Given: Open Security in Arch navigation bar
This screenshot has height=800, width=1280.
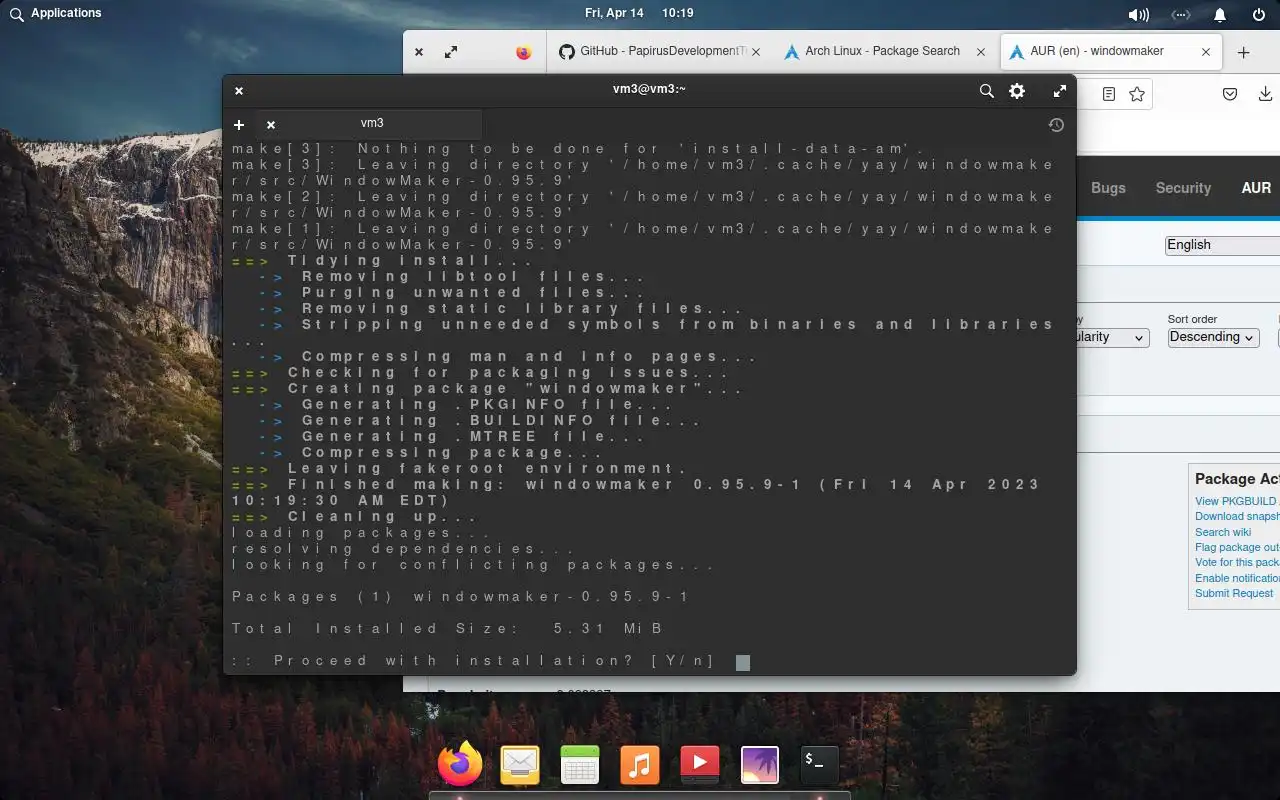Looking at the screenshot, I should 1183,188.
